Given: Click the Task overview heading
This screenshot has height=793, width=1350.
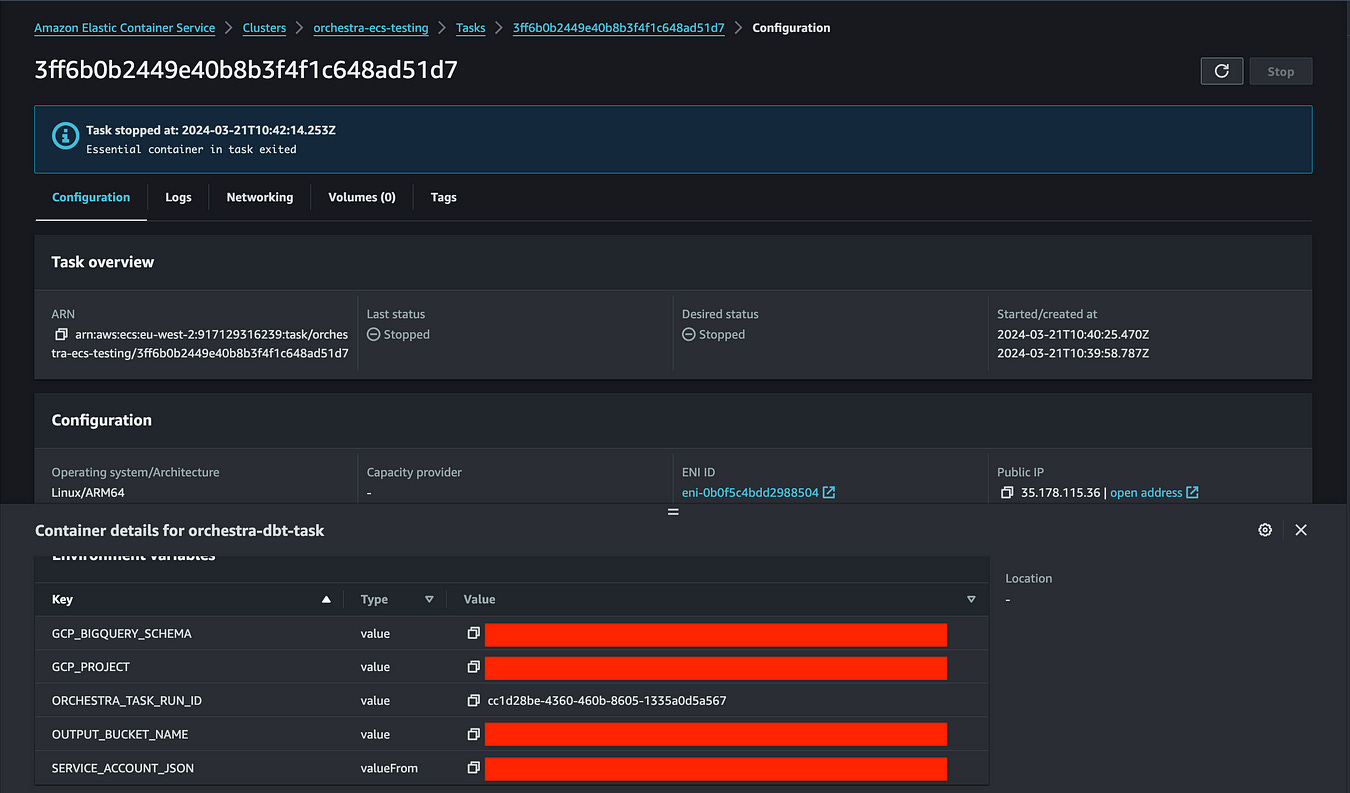Looking at the screenshot, I should [103, 262].
